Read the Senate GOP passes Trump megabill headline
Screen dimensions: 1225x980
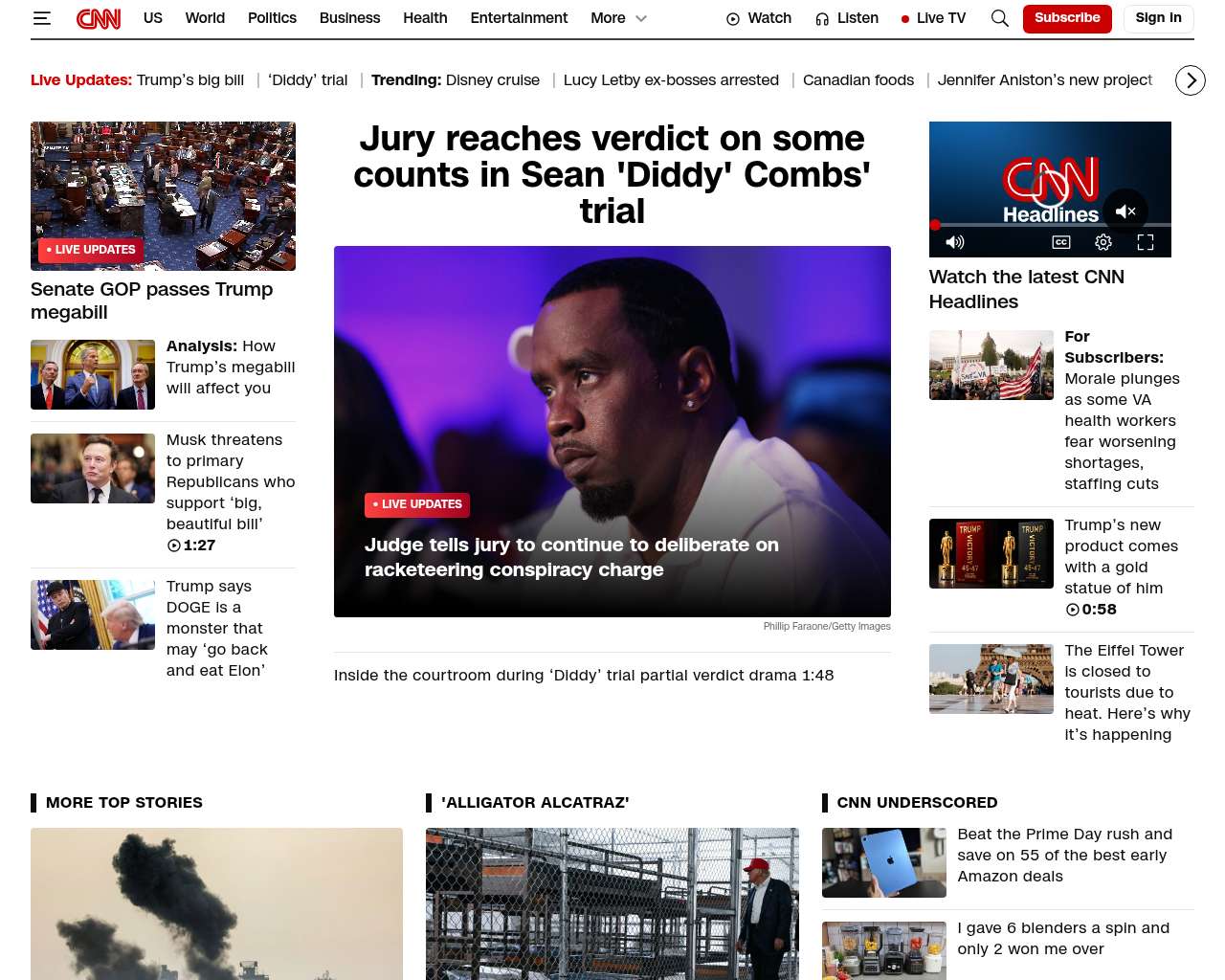pyautogui.click(x=152, y=301)
